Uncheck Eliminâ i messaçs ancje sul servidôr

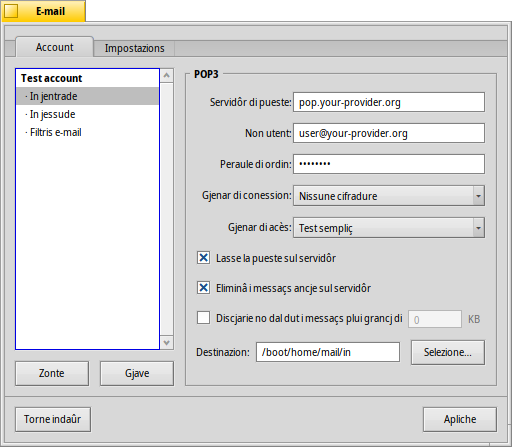click(203, 288)
